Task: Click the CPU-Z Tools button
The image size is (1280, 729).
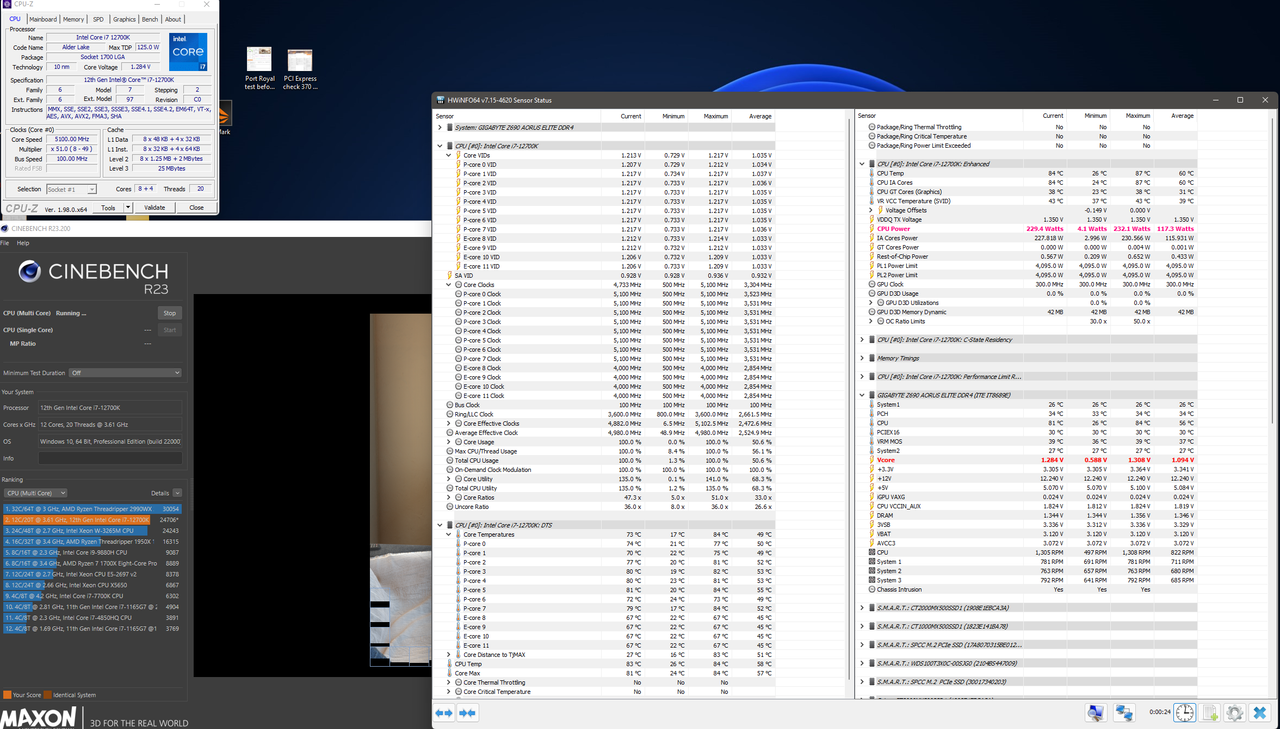Action: tap(108, 208)
